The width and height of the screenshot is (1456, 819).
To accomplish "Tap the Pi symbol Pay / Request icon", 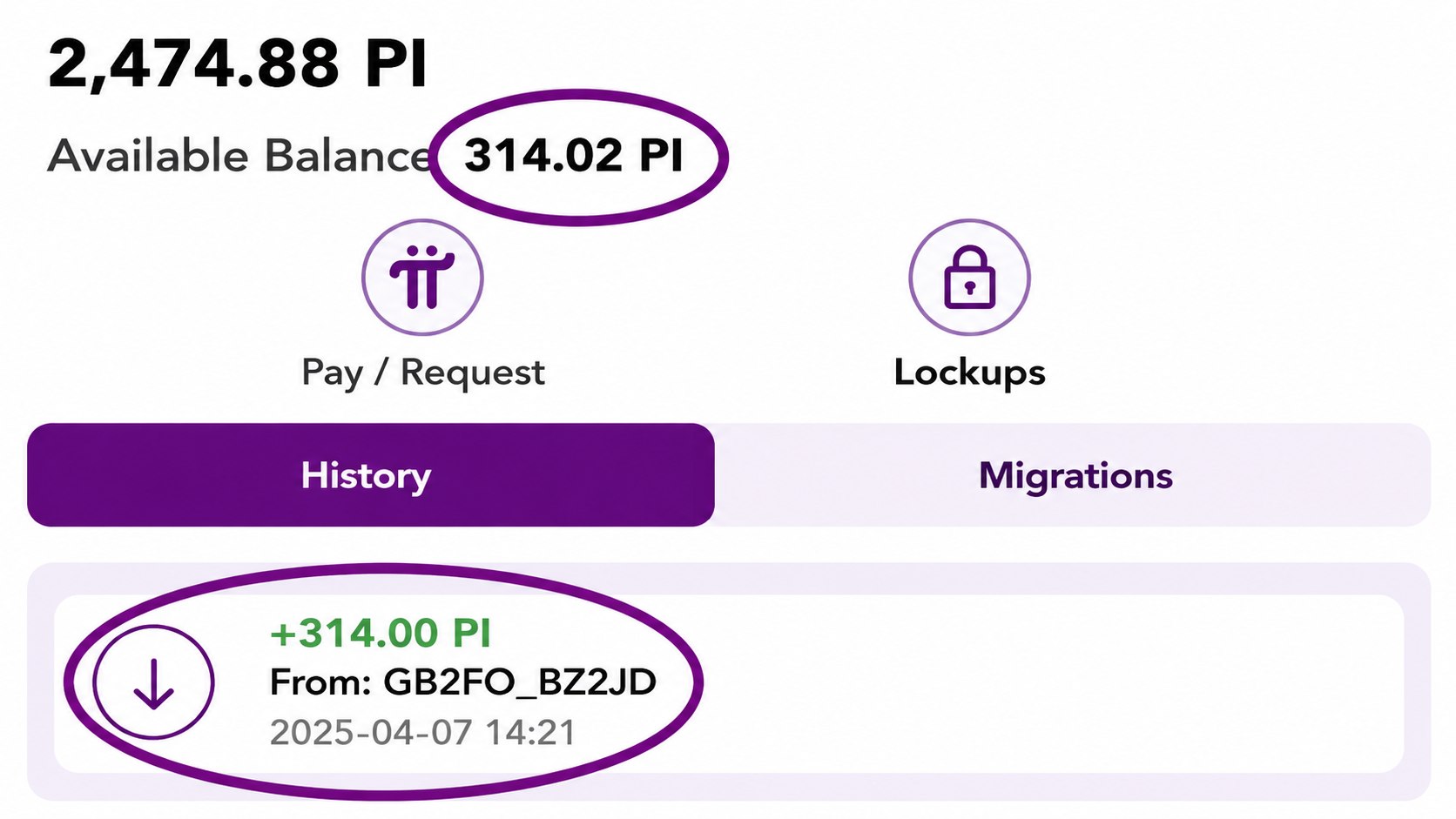I will pyautogui.click(x=422, y=277).
